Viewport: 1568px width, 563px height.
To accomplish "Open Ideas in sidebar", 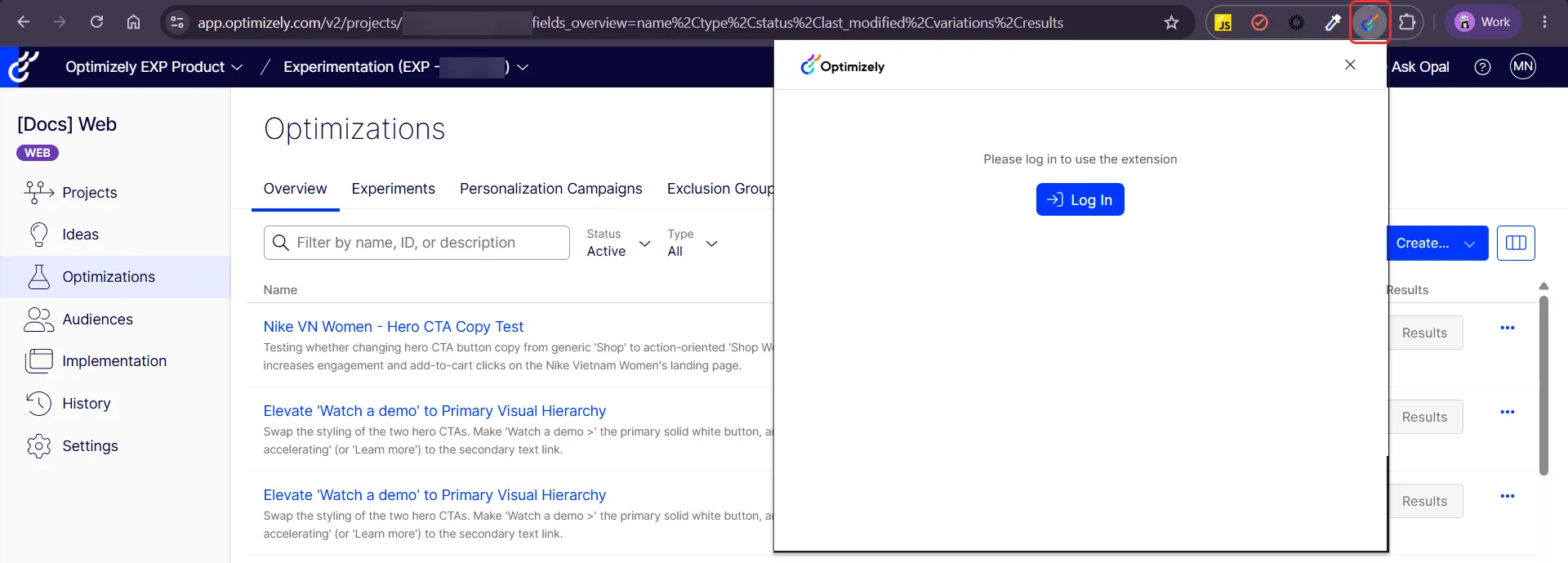I will click(x=115, y=235).
